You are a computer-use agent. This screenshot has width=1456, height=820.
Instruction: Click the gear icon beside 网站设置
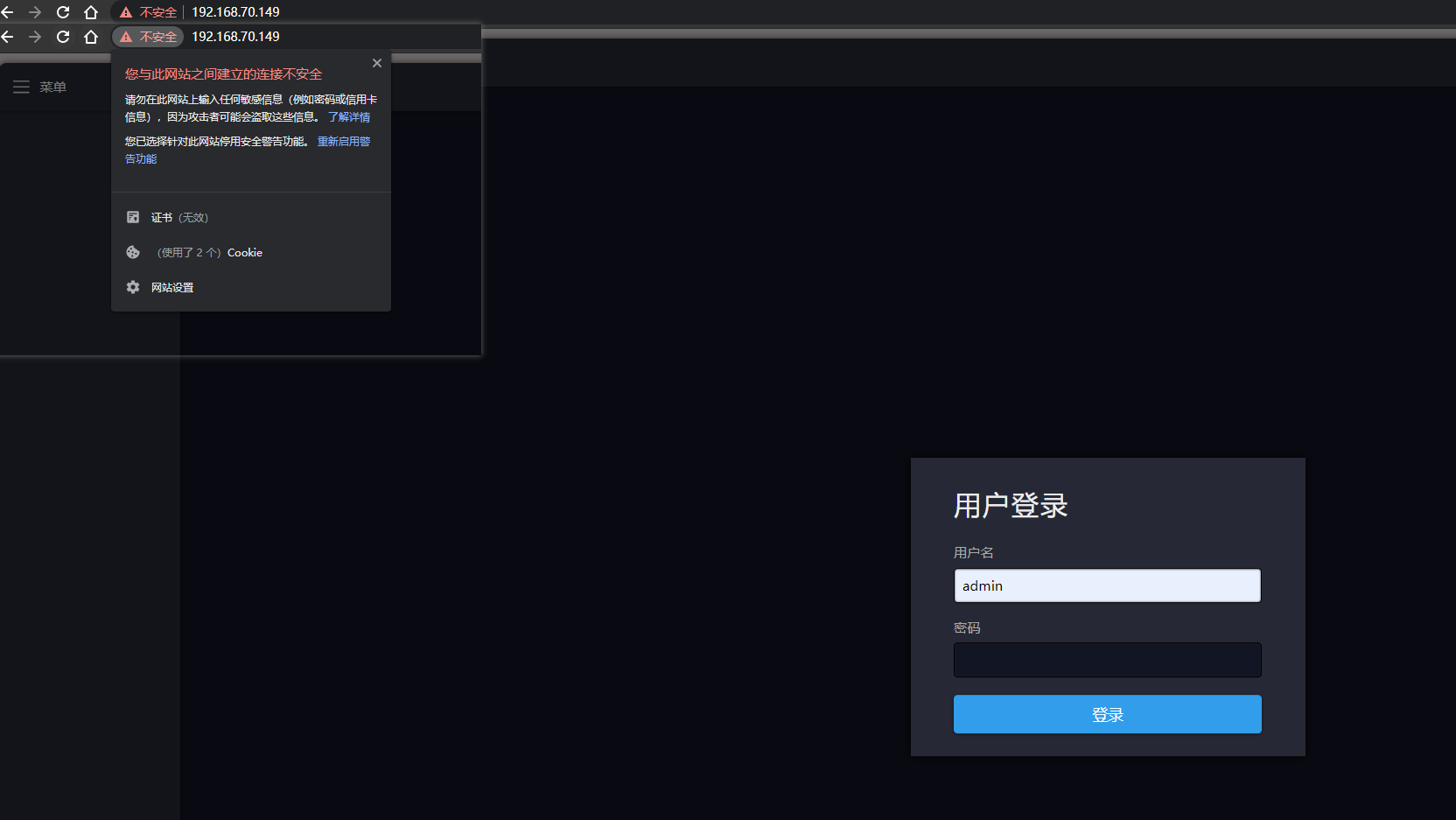[133, 287]
